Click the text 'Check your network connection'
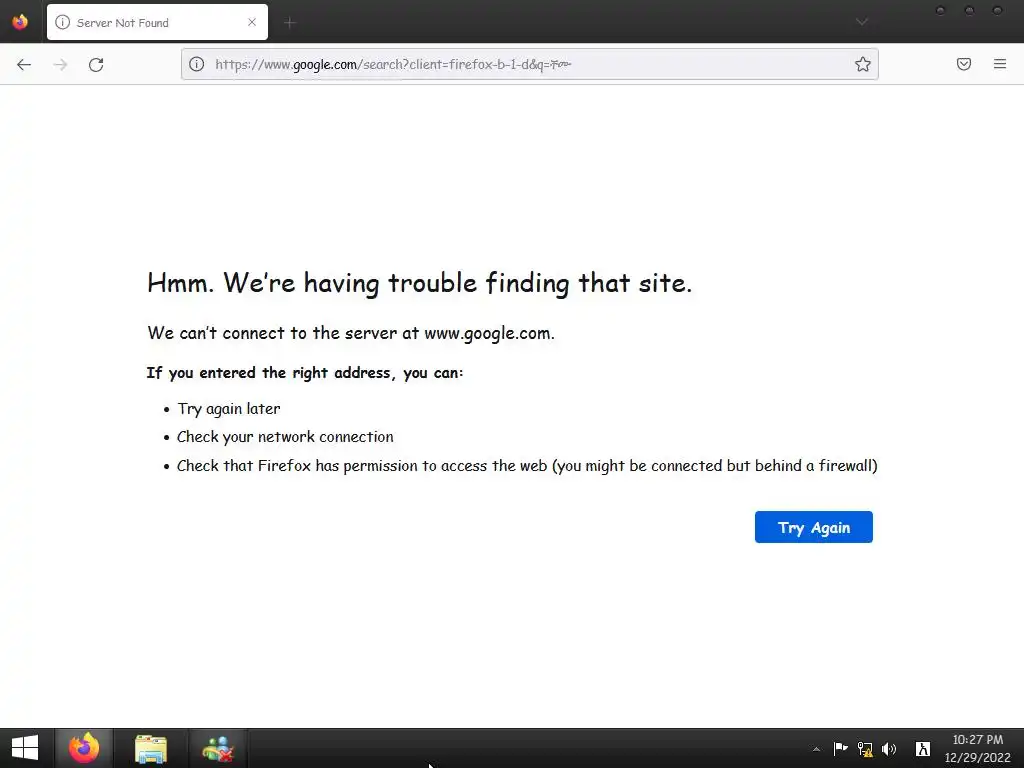The height and width of the screenshot is (768, 1024). coord(285,437)
